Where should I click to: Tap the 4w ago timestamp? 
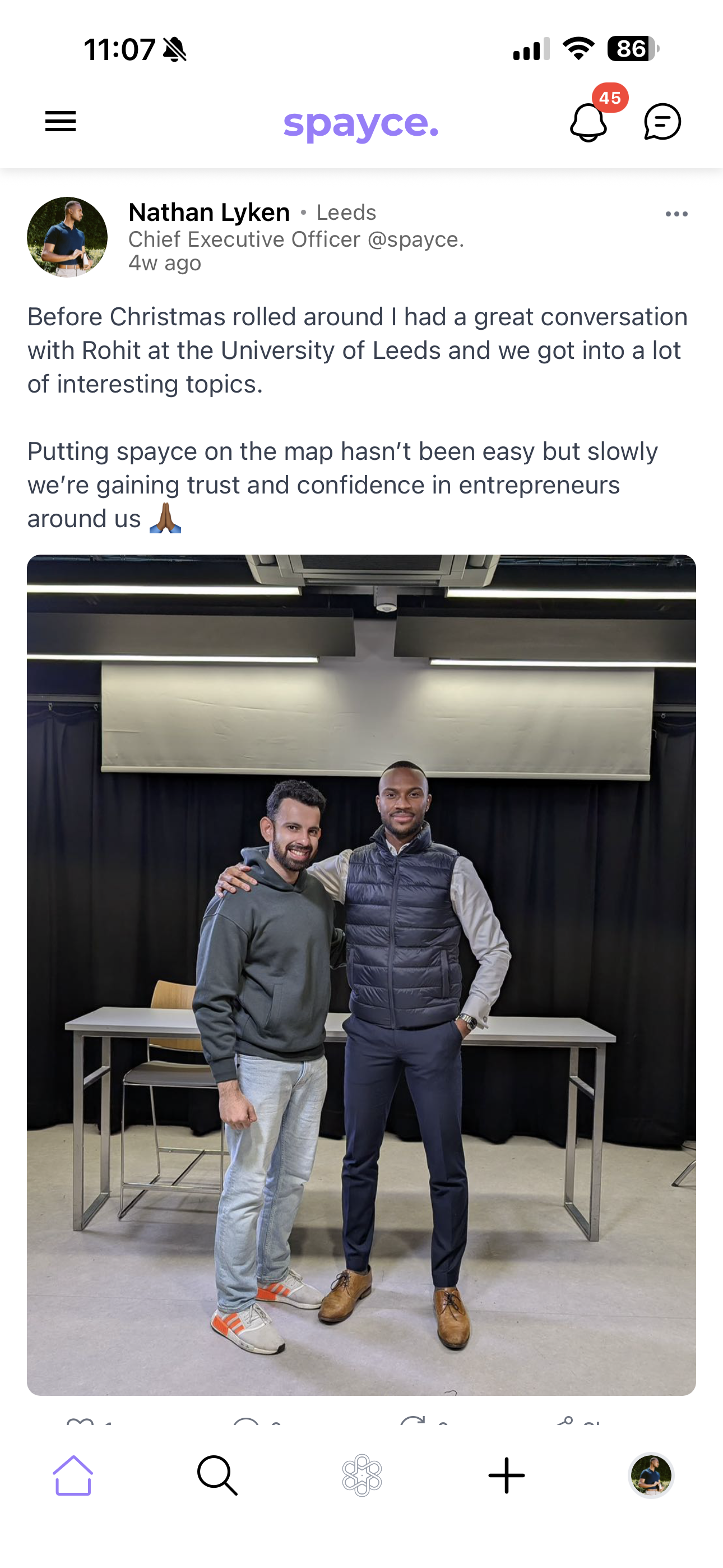click(163, 263)
